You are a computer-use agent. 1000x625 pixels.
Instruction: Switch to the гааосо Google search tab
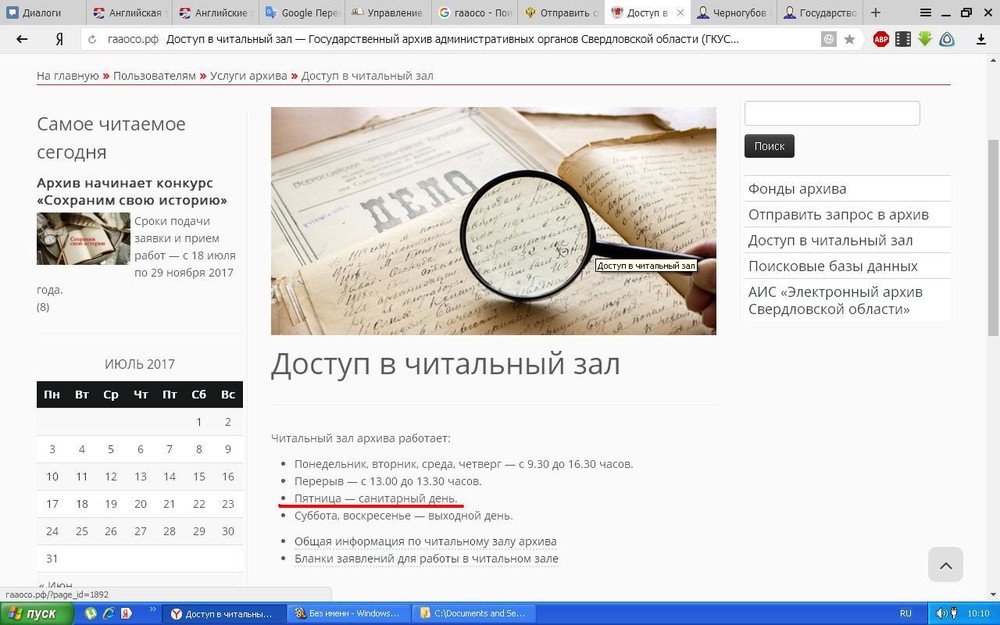[x=474, y=12]
